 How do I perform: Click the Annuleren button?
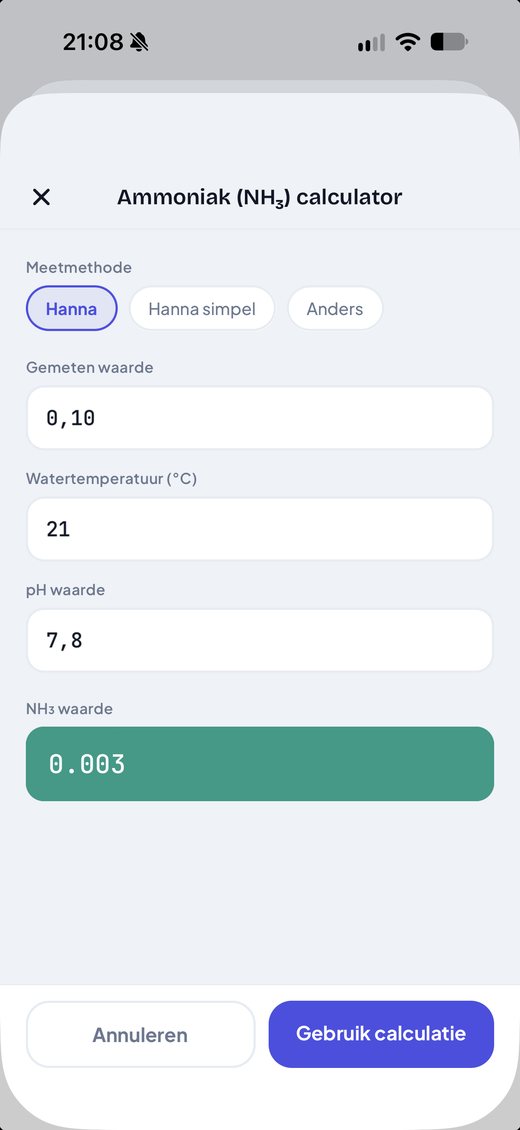(x=140, y=1034)
